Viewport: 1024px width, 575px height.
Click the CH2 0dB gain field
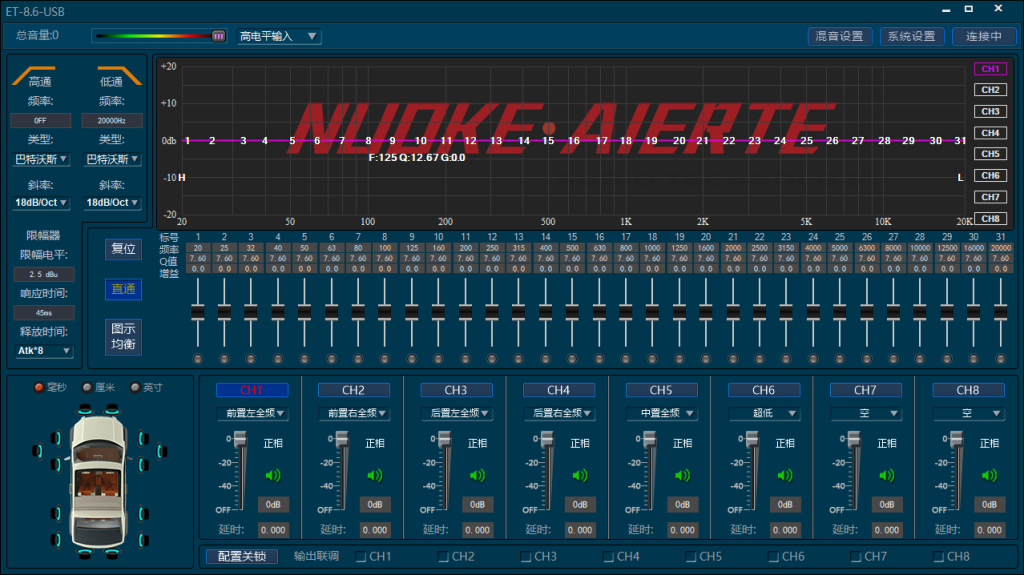[375, 504]
